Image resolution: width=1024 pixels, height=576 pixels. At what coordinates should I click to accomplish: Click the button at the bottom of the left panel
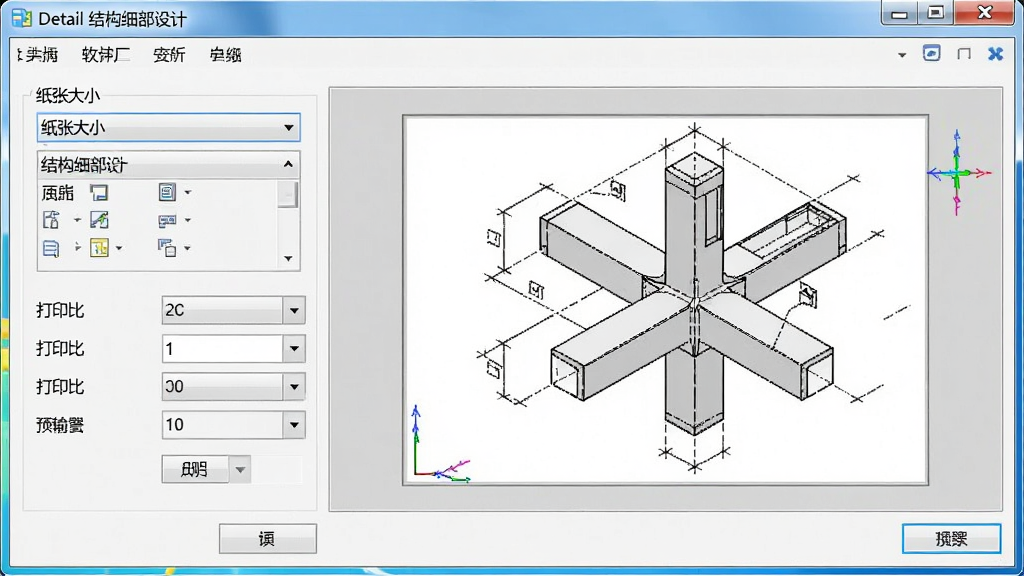(268, 539)
